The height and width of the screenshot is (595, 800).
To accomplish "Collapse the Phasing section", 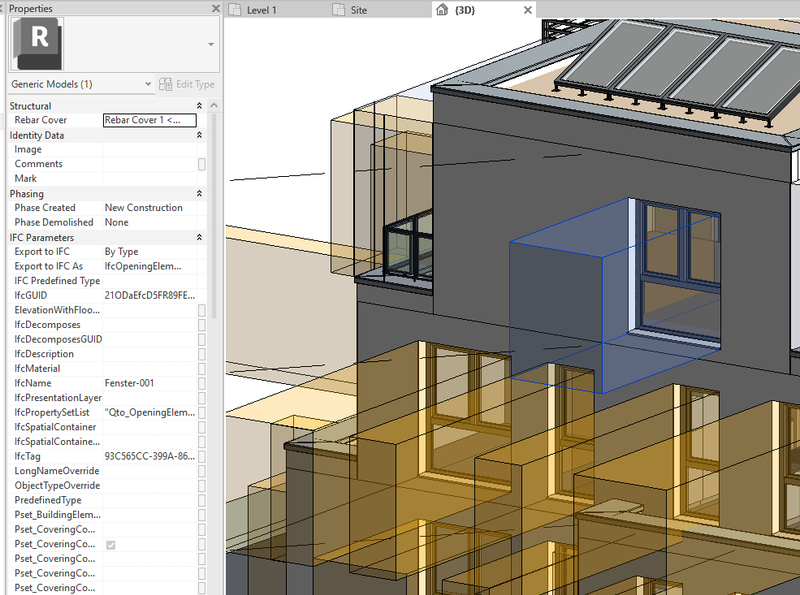I will tap(199, 194).
